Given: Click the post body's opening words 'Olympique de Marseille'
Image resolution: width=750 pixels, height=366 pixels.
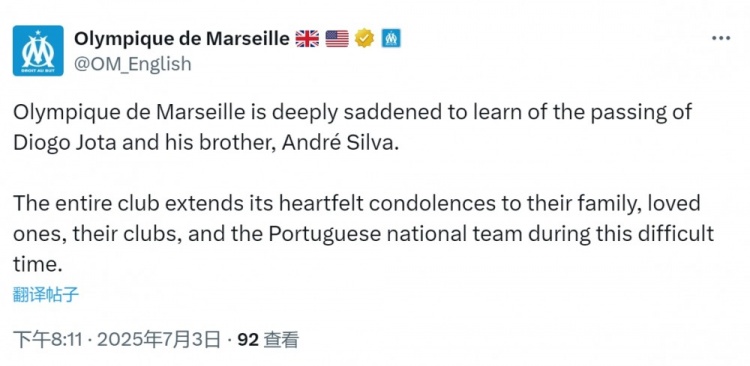Looking at the screenshot, I should point(129,112).
